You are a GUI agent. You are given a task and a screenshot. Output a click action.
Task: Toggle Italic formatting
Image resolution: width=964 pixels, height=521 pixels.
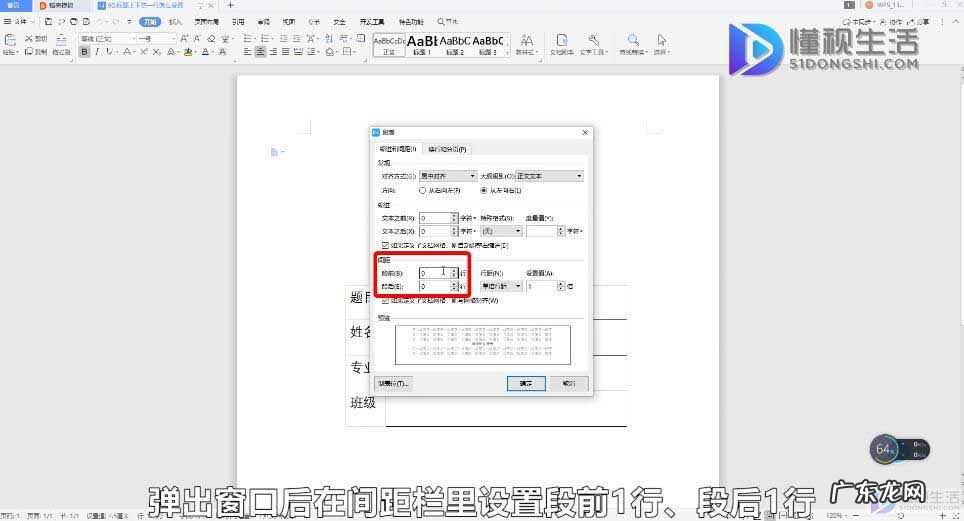click(x=97, y=52)
